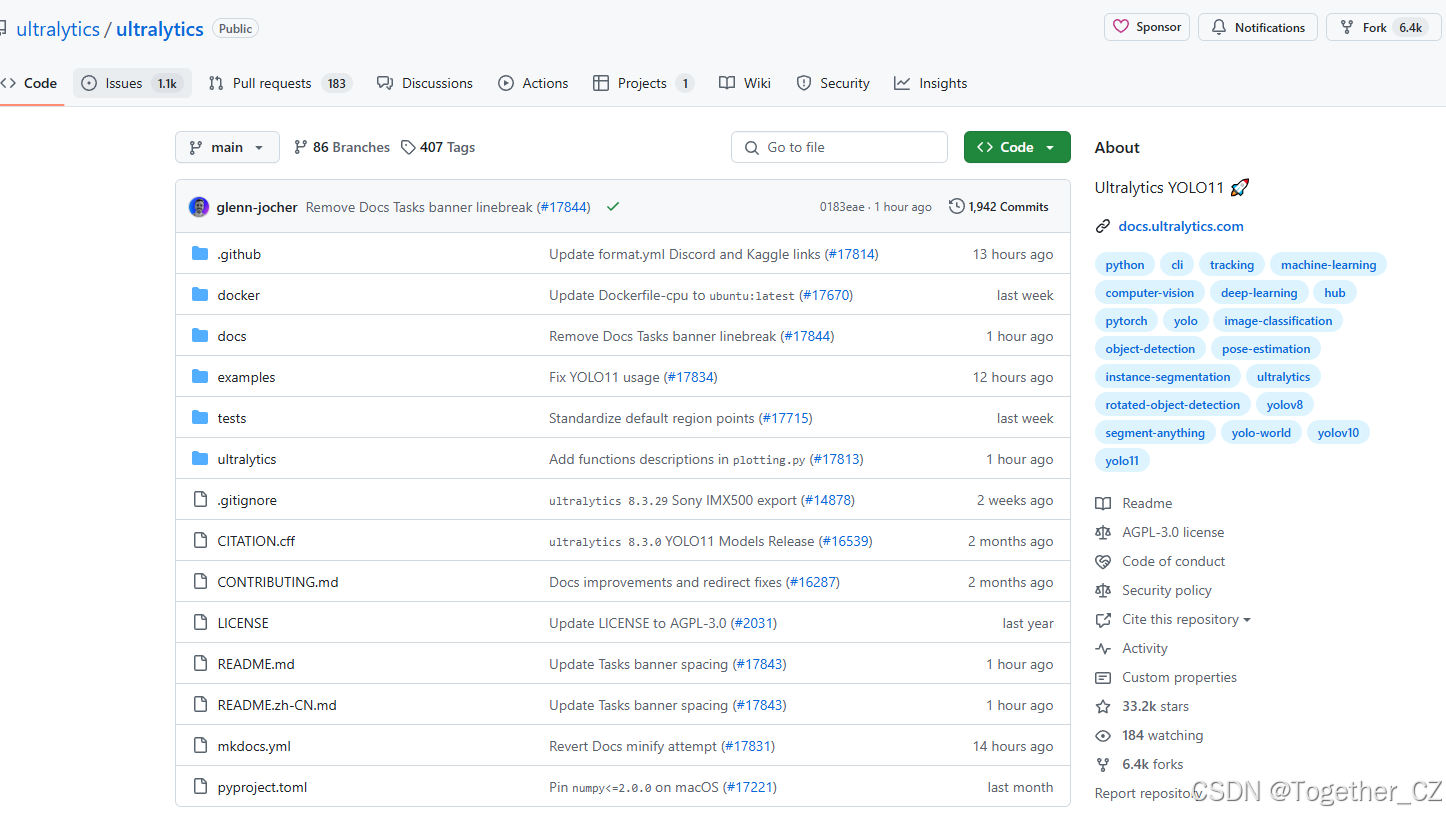Click the ultralytics folder icon
The image size is (1446, 817).
(x=200, y=459)
